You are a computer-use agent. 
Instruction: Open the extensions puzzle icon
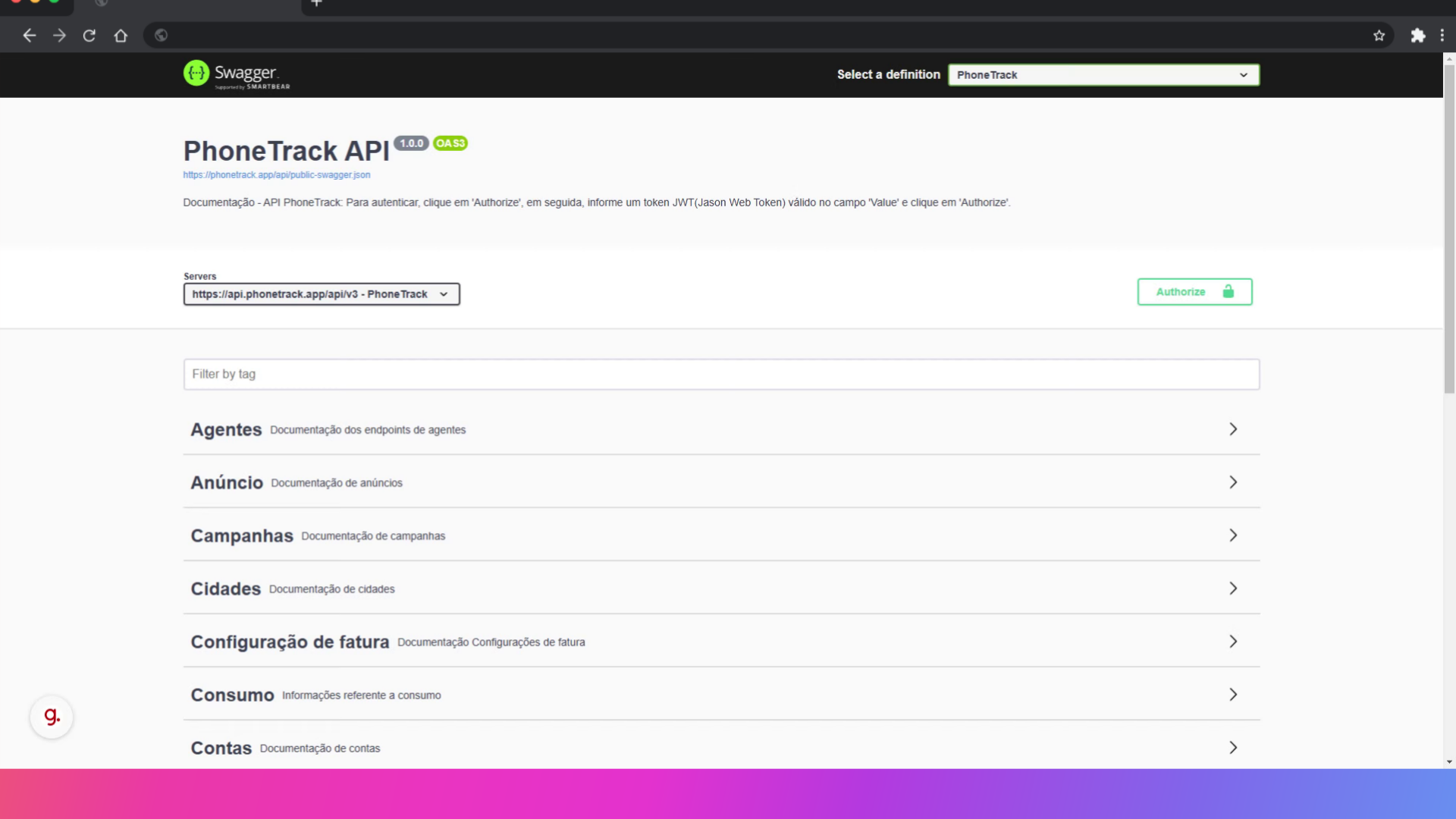click(1417, 36)
